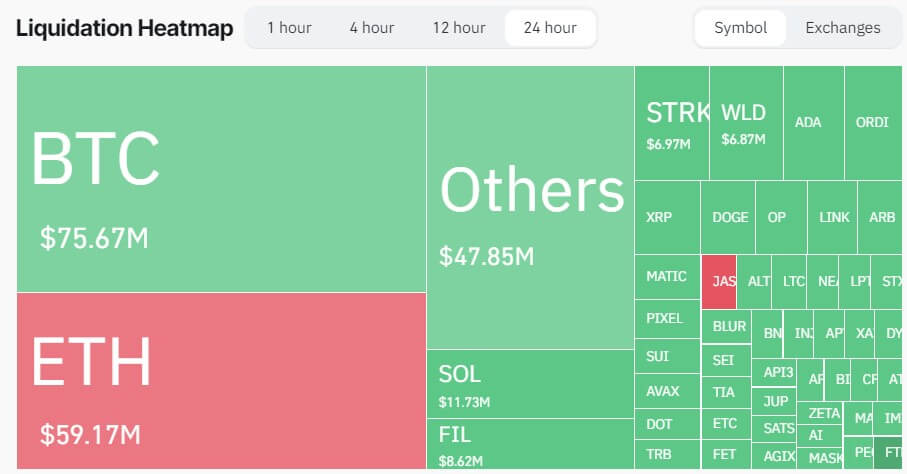Image resolution: width=907 pixels, height=474 pixels.
Task: Open the MATIC heatmap tile
Action: click(x=667, y=276)
